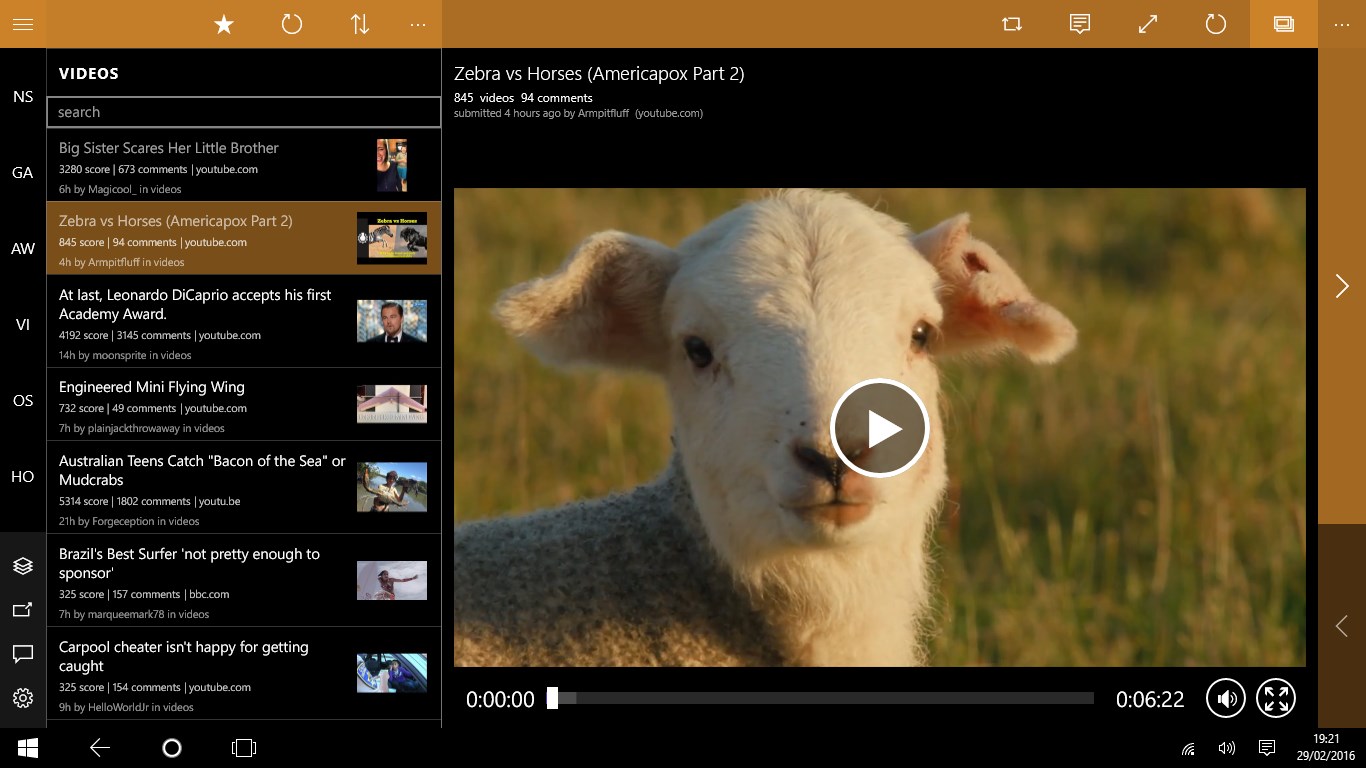Viewport: 1366px width, 768px height.
Task: Open the sort arrows option
Action: click(360, 24)
